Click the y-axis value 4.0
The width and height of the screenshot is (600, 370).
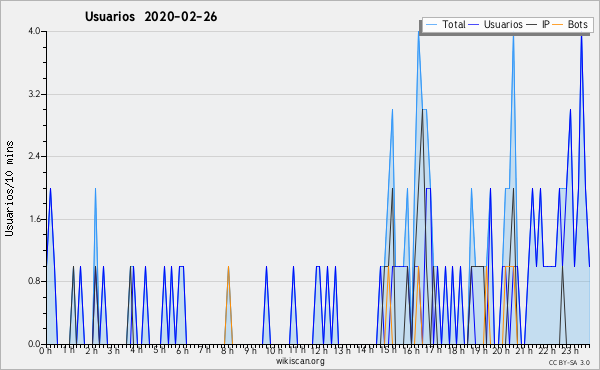pyautogui.click(x=34, y=31)
